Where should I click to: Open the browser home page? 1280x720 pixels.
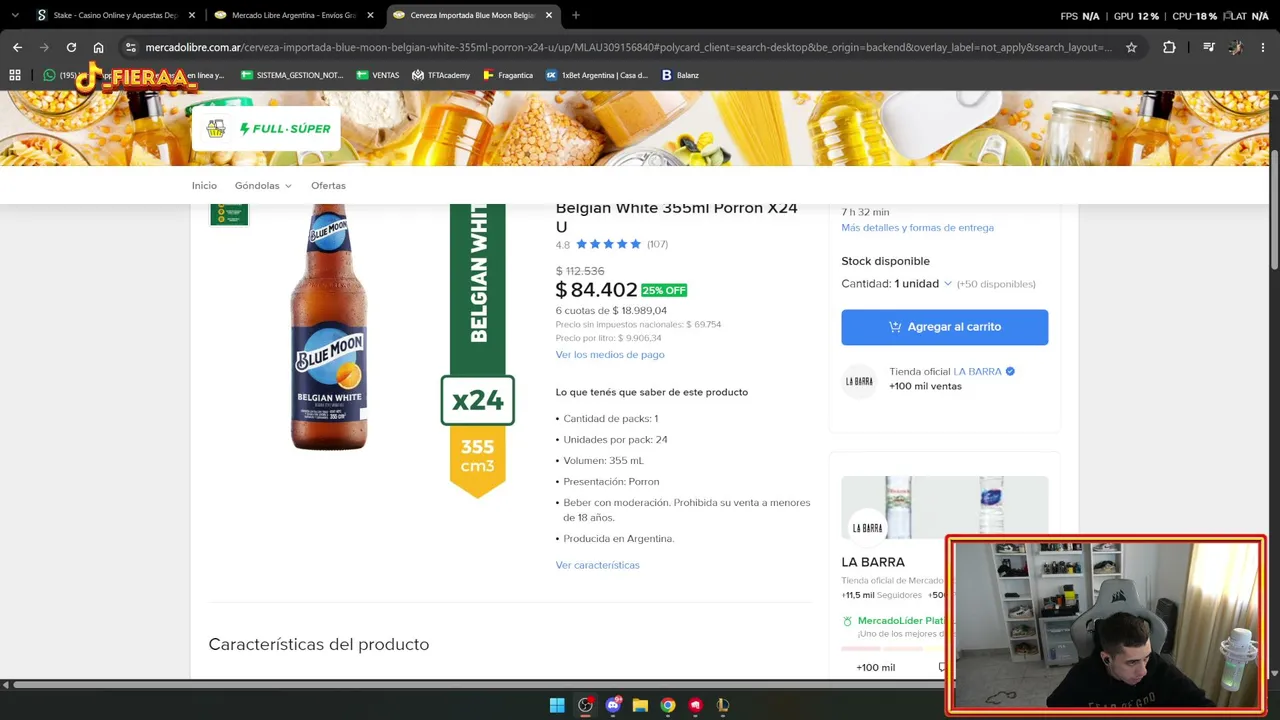click(98, 47)
